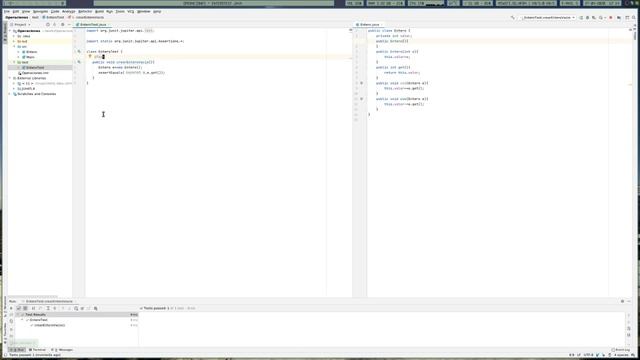Click the test history magnifier icon
Image resolution: width=640 pixels, height=360 pixels.
76,309
